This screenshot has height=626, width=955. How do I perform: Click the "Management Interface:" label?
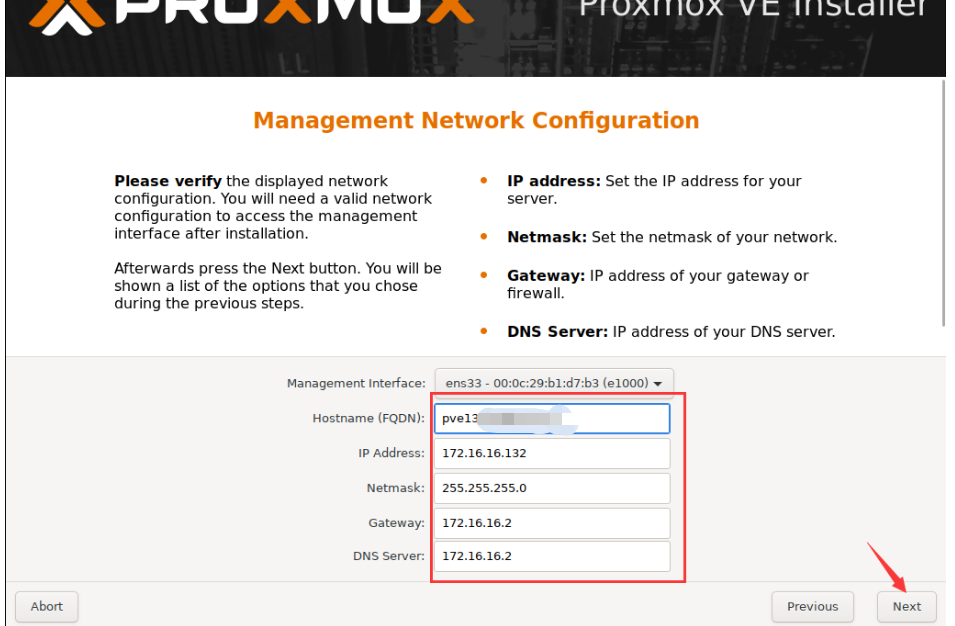pos(356,383)
